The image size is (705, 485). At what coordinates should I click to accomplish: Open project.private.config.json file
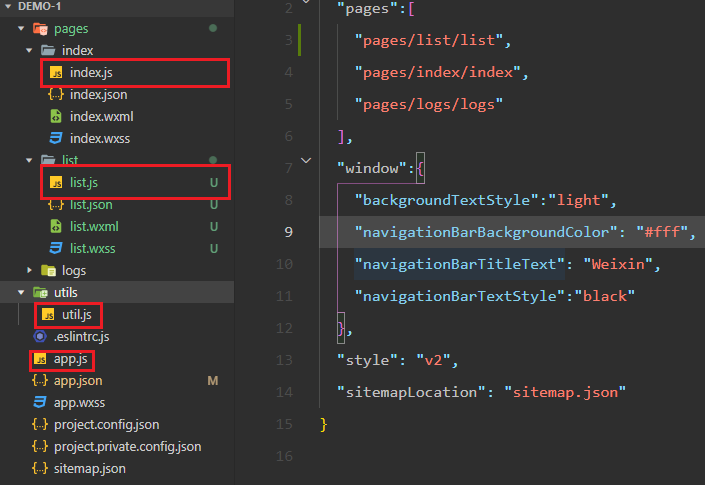click(x=127, y=446)
